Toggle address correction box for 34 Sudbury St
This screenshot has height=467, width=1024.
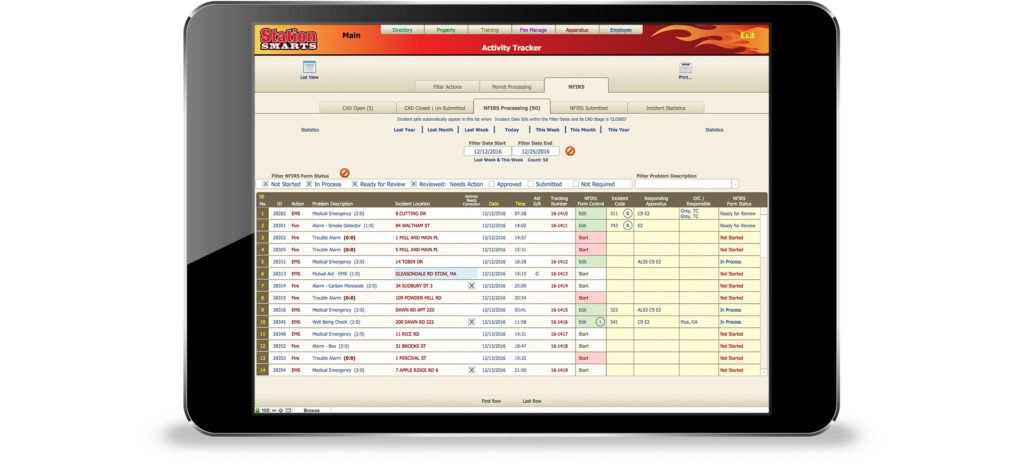(472, 286)
